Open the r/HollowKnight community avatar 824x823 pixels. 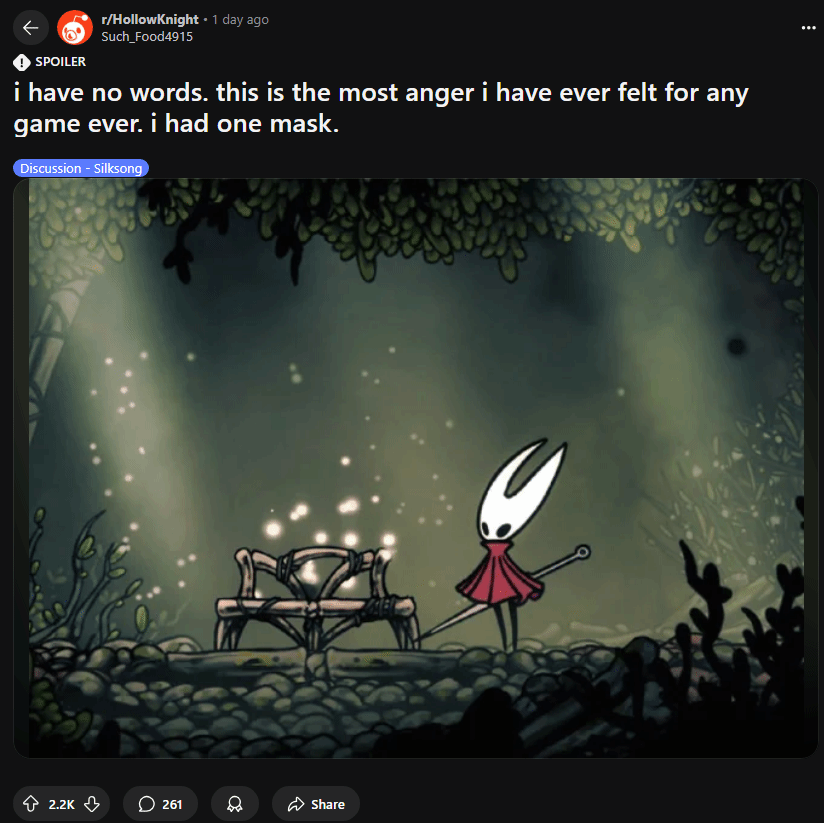click(x=75, y=27)
